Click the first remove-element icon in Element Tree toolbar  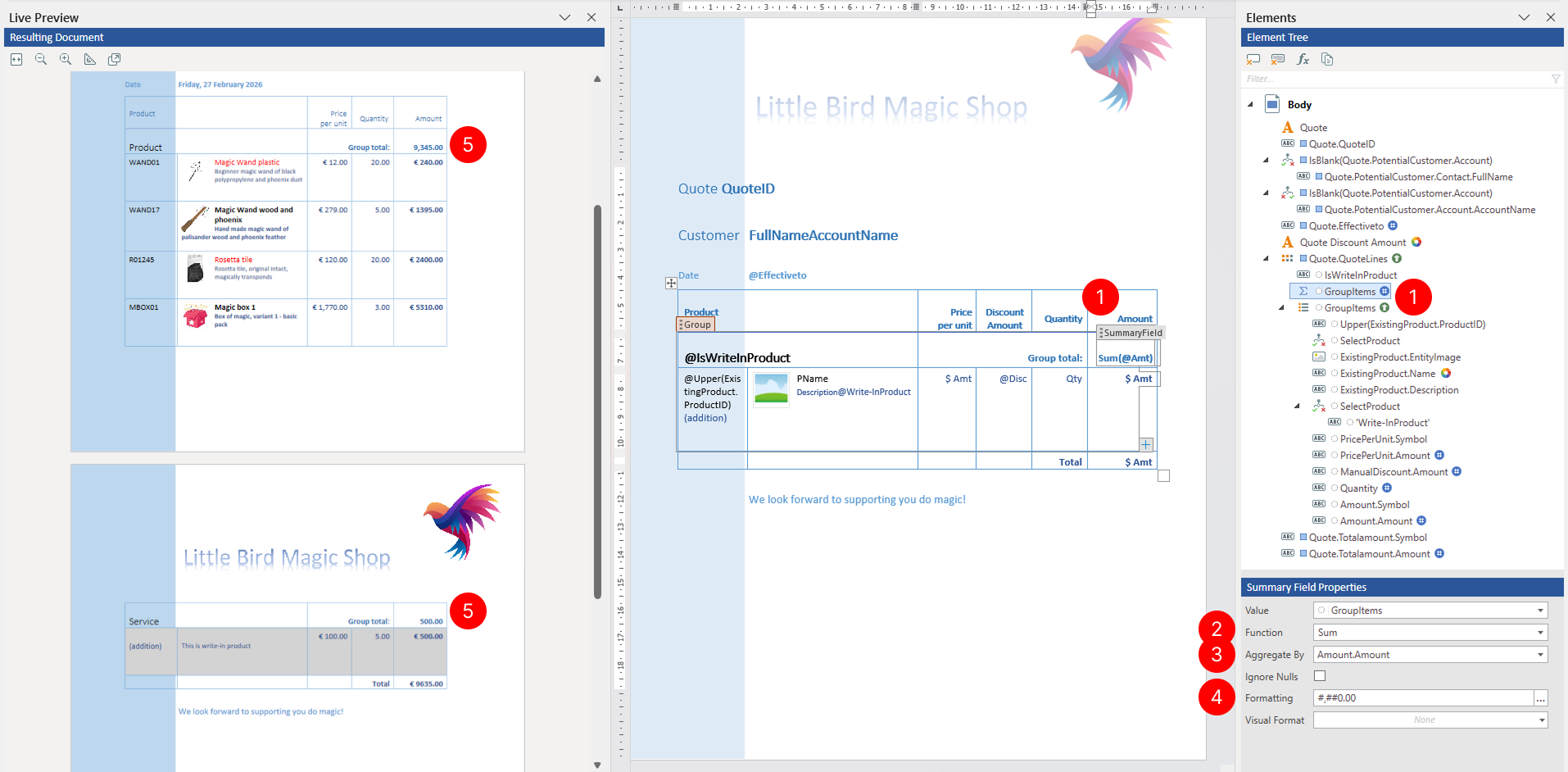(x=1253, y=59)
